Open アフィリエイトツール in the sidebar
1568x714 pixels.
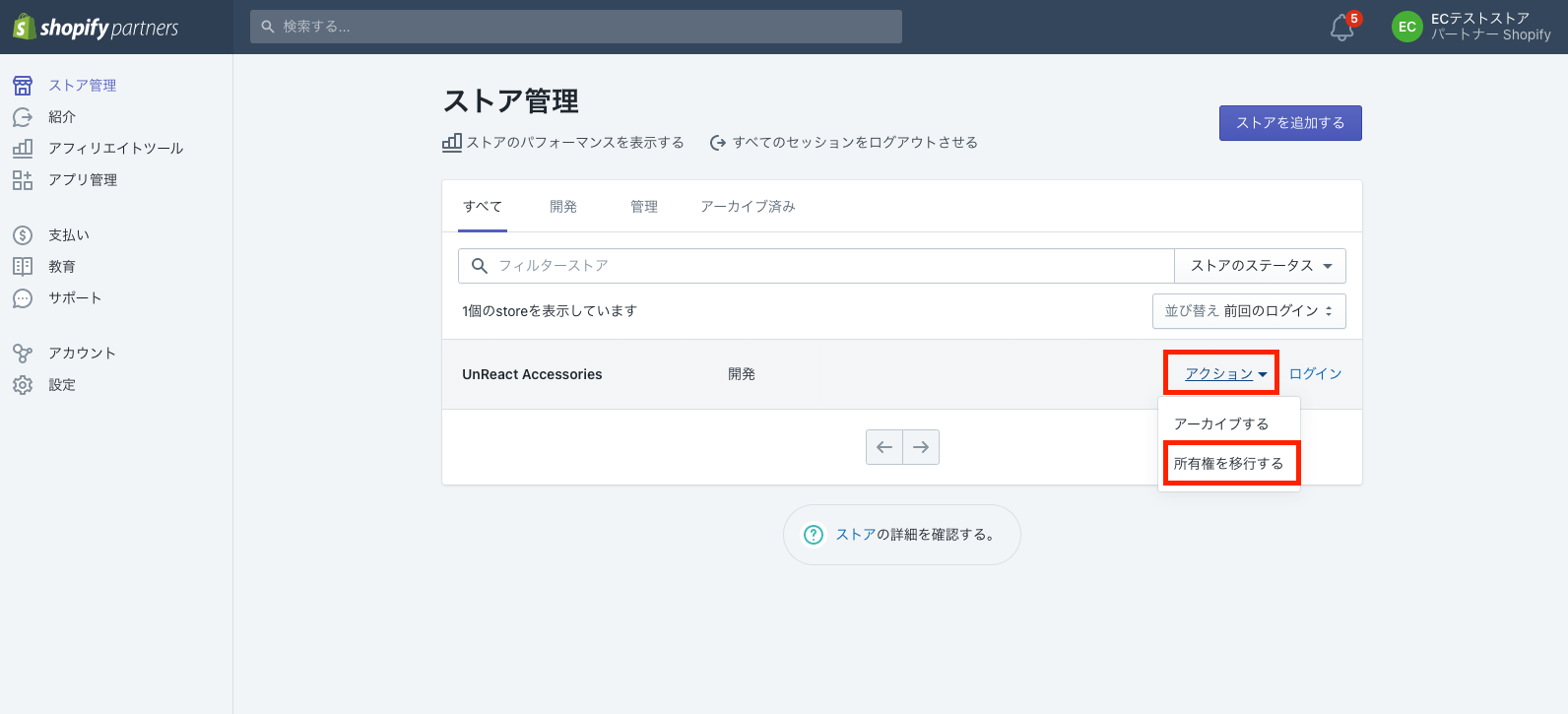(x=116, y=149)
